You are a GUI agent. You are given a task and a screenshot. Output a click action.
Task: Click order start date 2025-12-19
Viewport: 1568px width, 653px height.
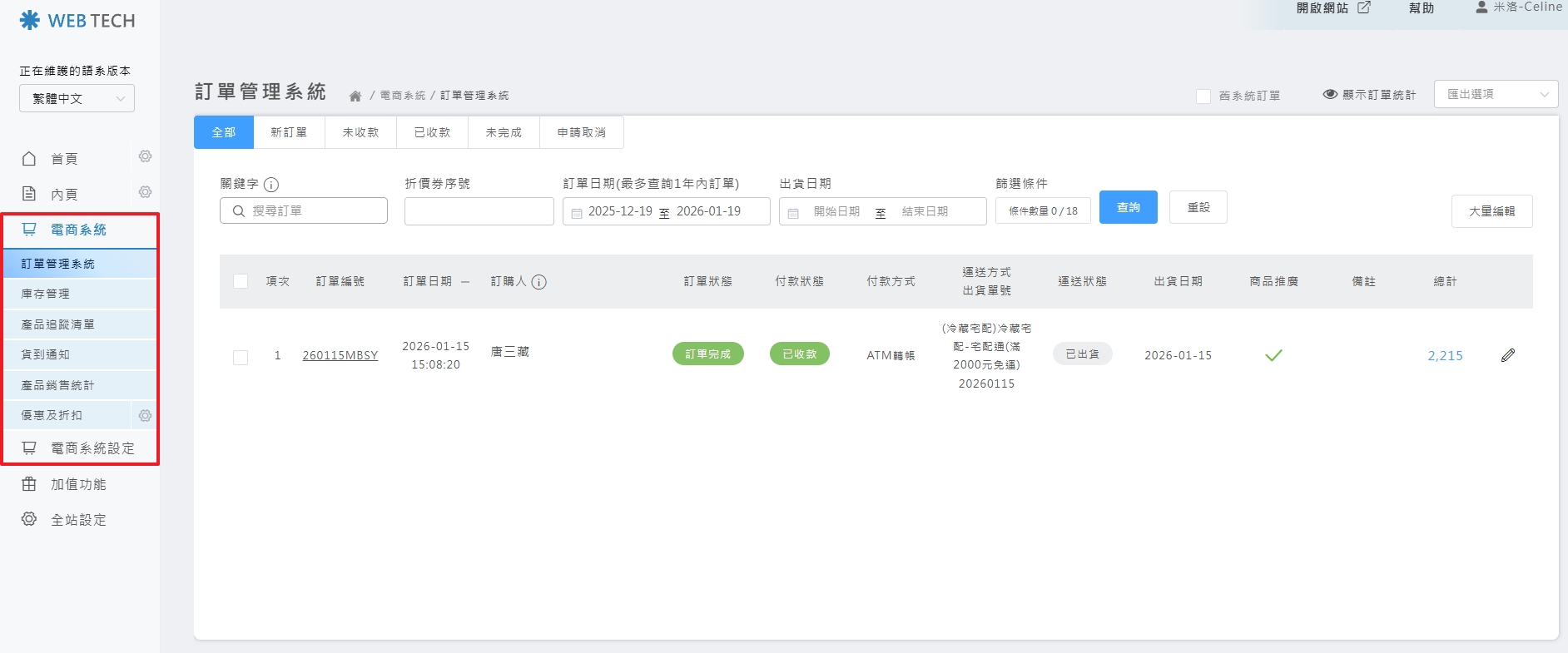pyautogui.click(x=620, y=211)
